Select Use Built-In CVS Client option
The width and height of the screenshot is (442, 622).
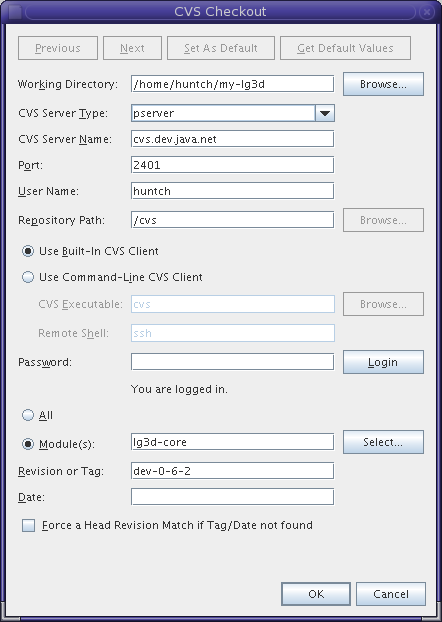[28, 251]
